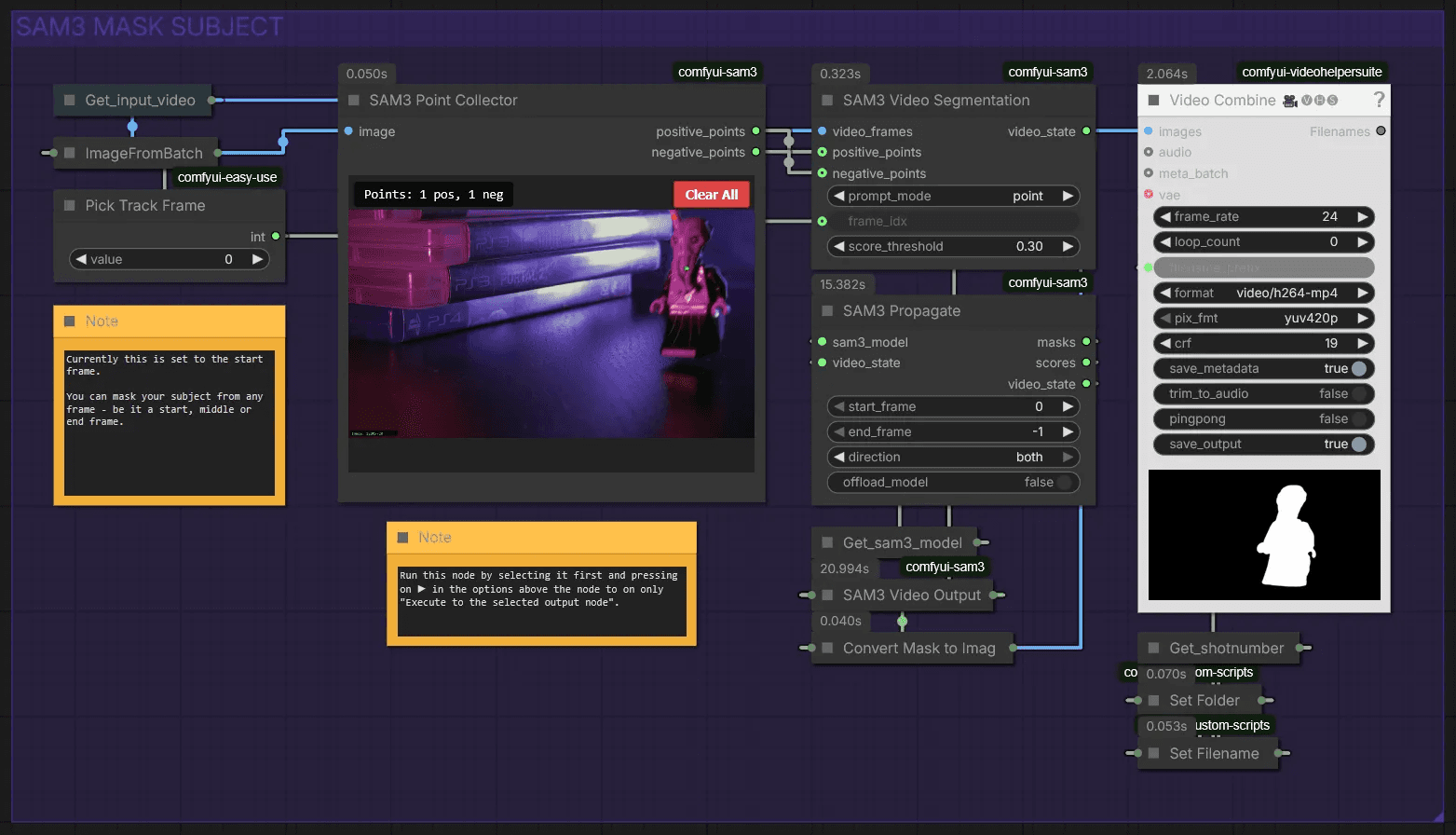Screen dimensions: 1456x835
Task: Click the 20.994s timing badge
Action: click(x=845, y=568)
